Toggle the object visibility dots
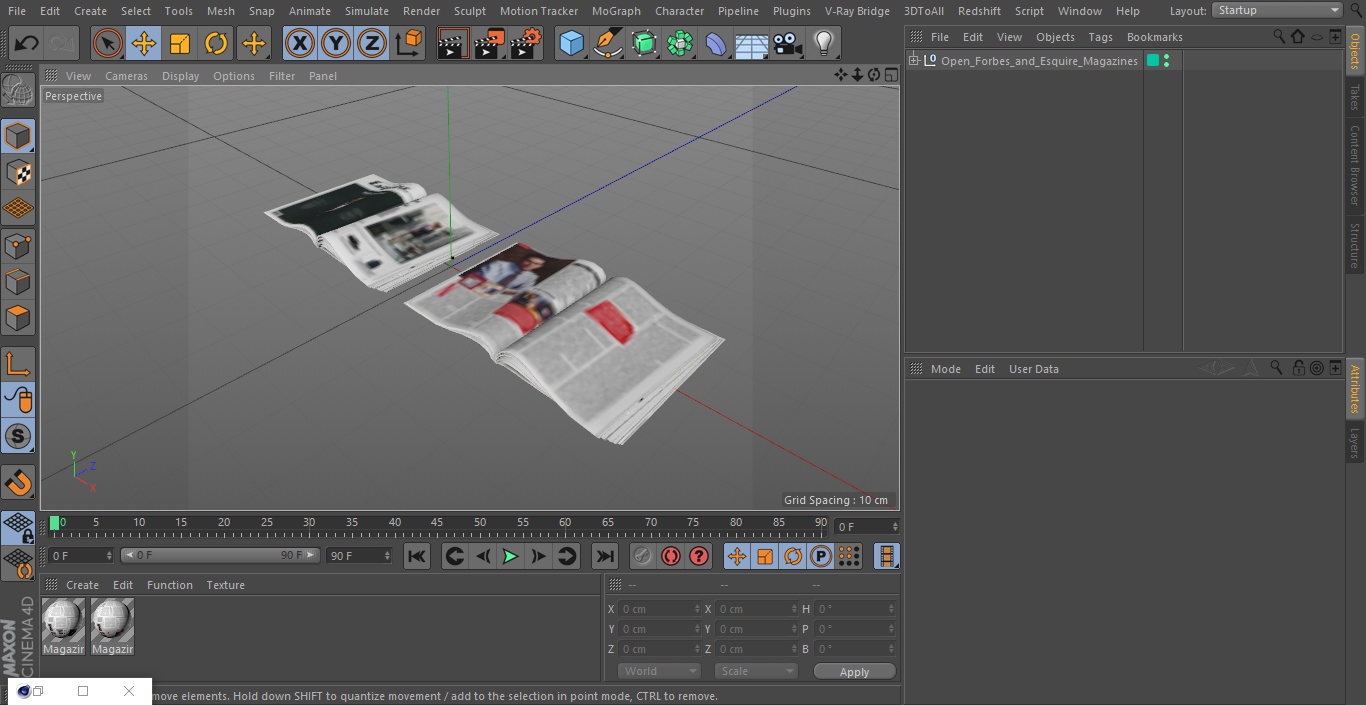Viewport: 1366px width, 705px height. (x=1166, y=61)
